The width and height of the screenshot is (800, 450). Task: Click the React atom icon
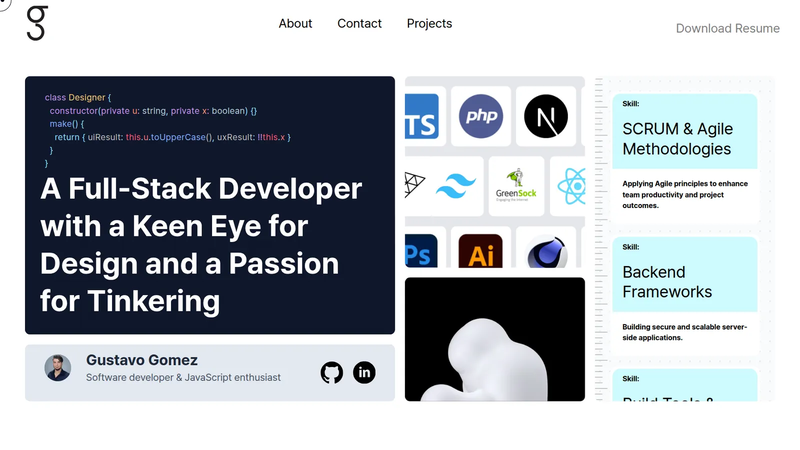pyautogui.click(x=571, y=186)
